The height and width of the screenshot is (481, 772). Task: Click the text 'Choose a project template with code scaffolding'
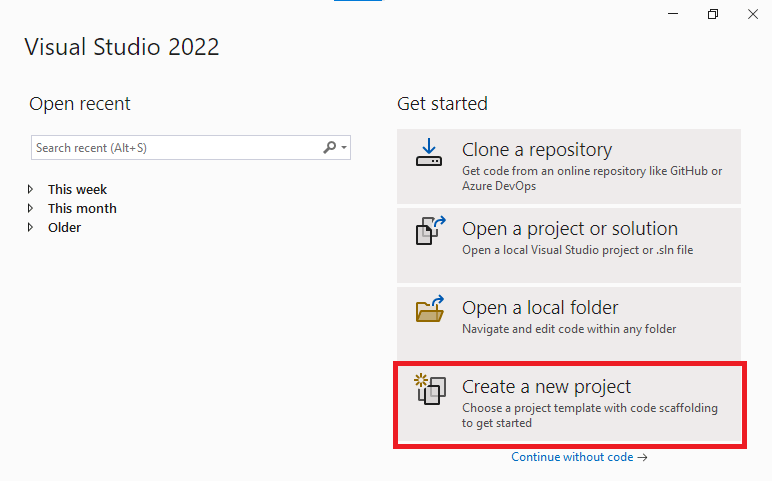coord(589,408)
